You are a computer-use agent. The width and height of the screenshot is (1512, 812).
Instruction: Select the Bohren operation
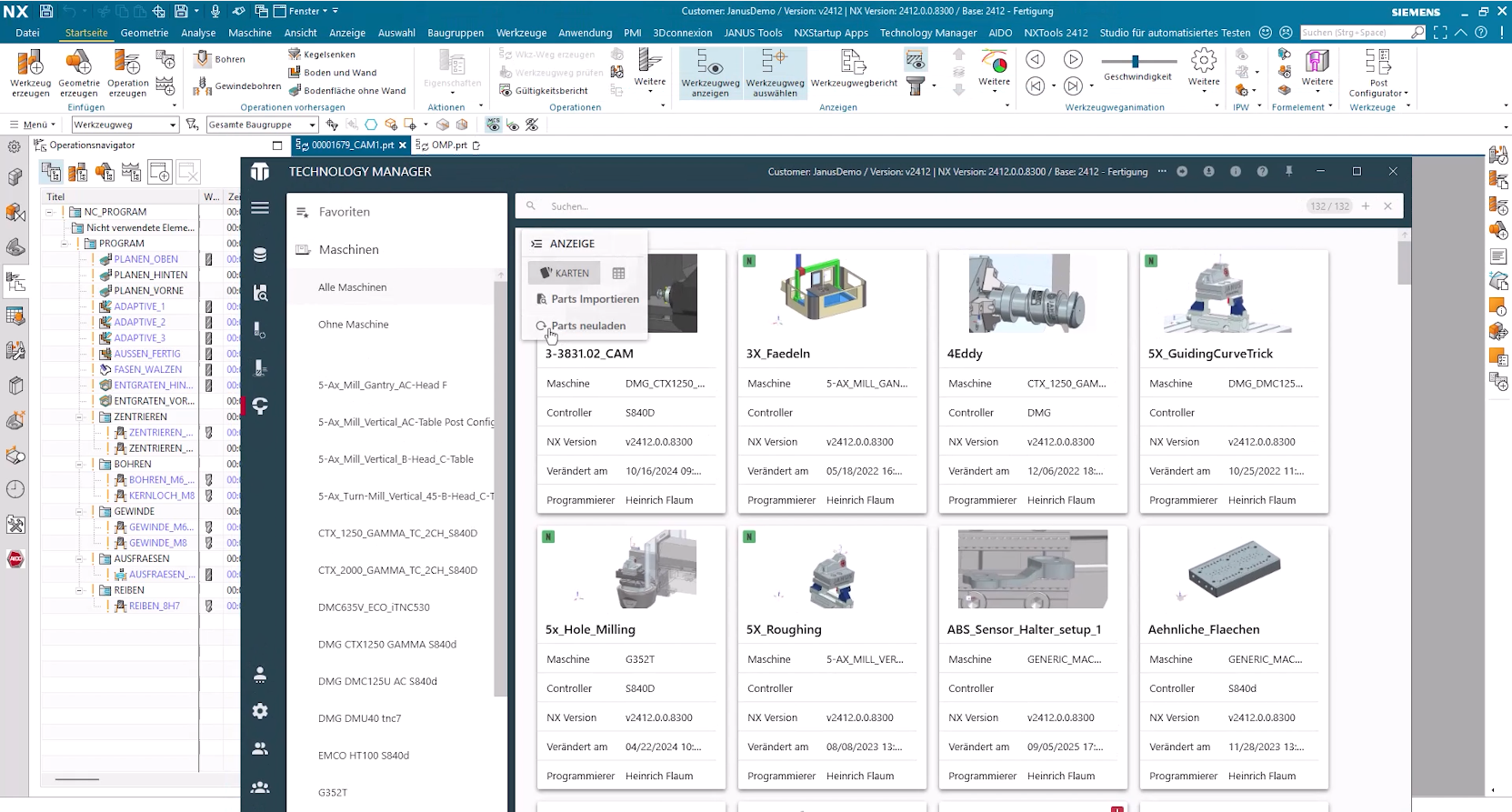(x=220, y=59)
